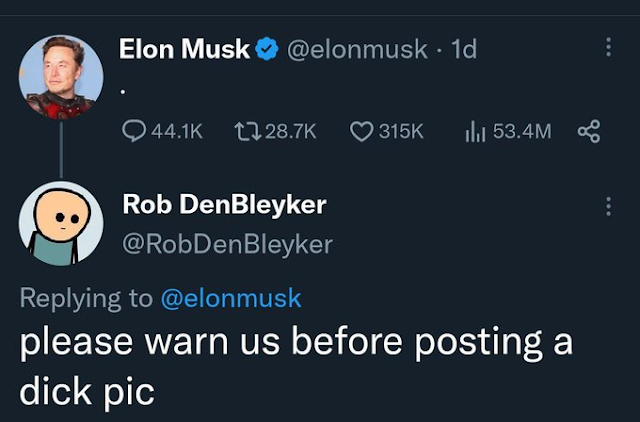
Task: Click the 28.7K retweets count
Action: coord(288,131)
